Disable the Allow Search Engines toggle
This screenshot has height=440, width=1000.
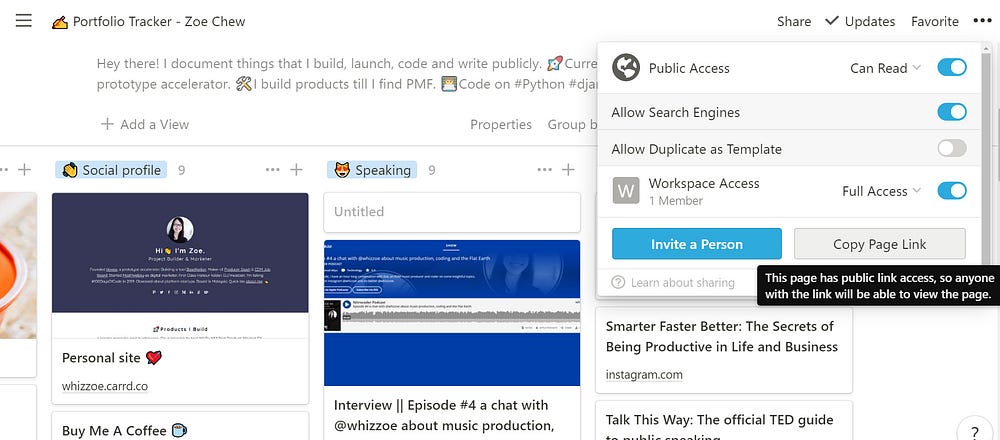coord(952,112)
